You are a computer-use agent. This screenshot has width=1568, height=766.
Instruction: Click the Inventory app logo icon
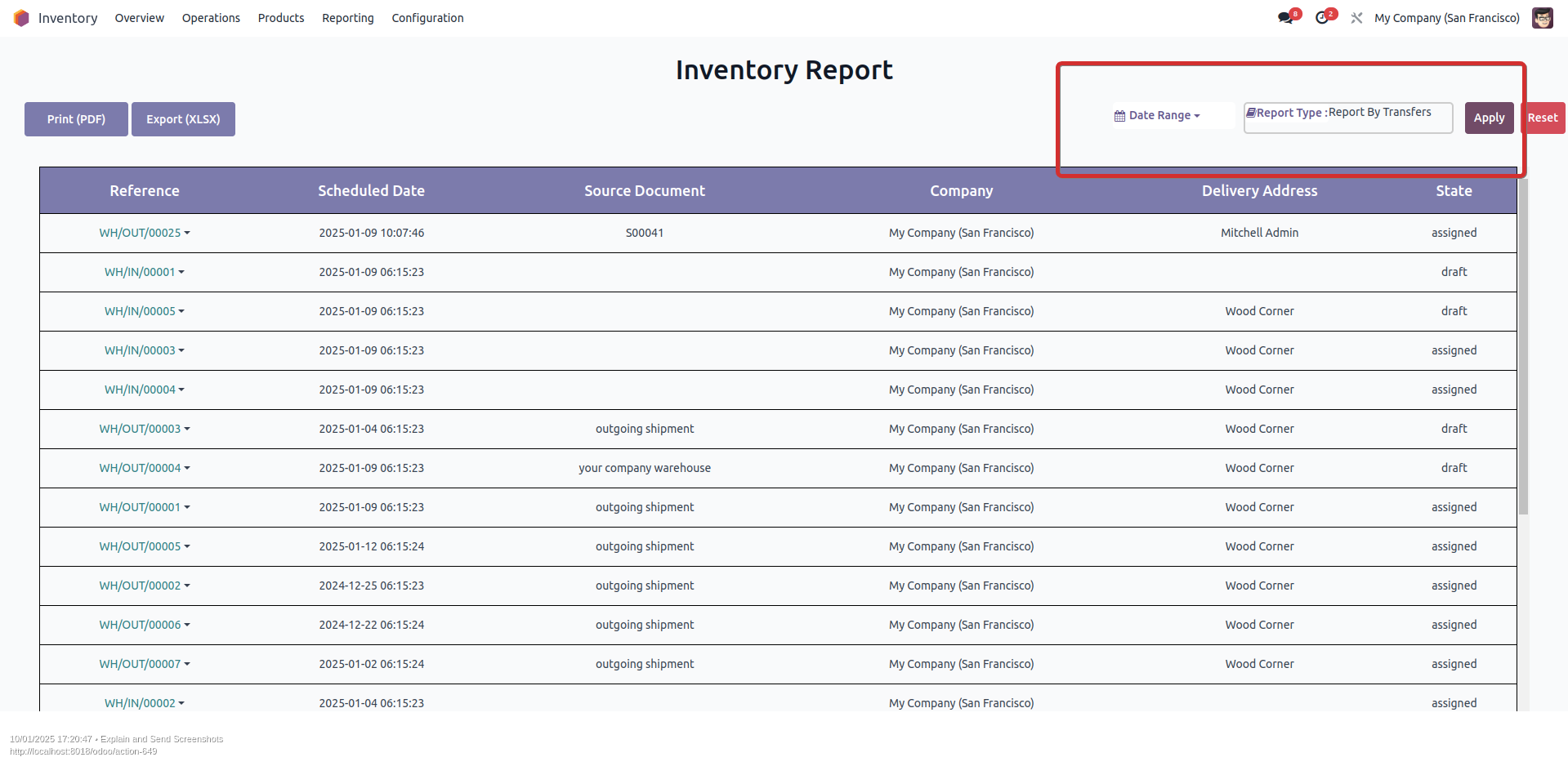tap(21, 18)
